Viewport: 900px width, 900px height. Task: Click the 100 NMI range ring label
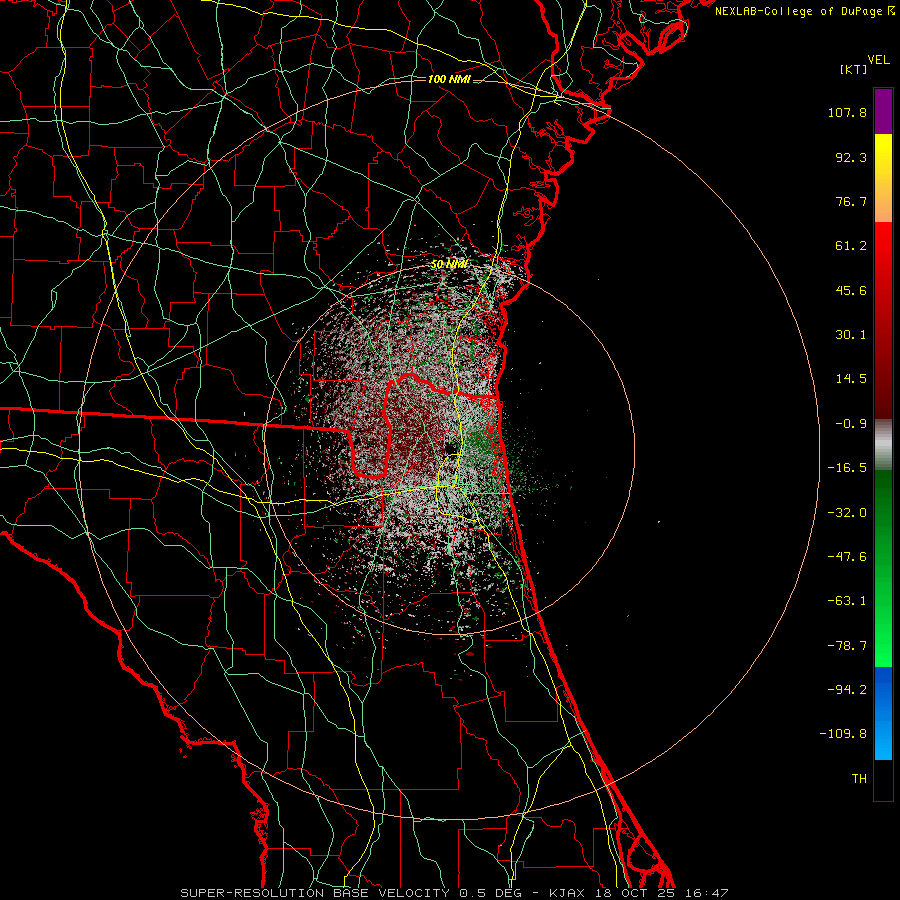click(x=449, y=79)
